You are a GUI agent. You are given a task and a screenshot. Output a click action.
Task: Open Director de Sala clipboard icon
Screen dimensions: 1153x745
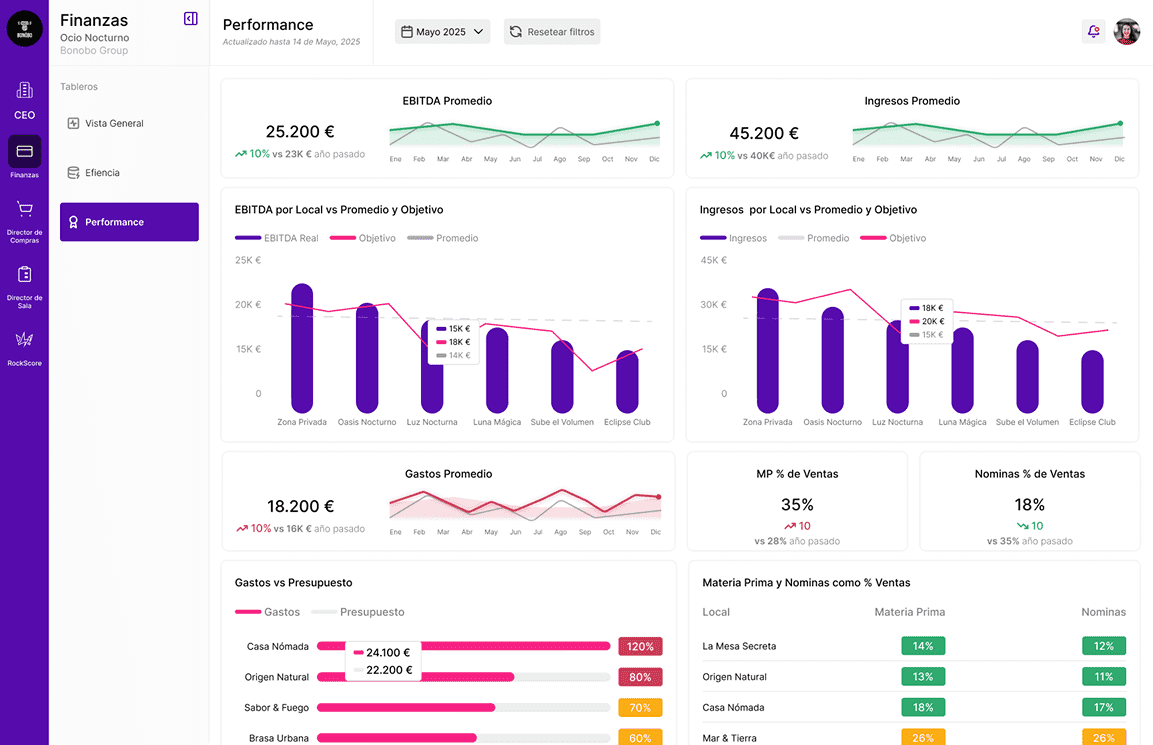coord(24,274)
